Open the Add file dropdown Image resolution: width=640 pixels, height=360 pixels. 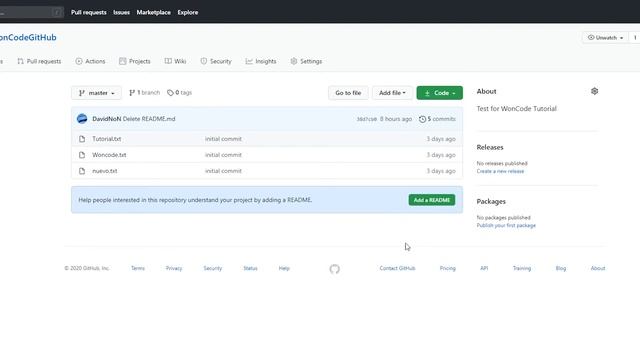[x=392, y=93]
